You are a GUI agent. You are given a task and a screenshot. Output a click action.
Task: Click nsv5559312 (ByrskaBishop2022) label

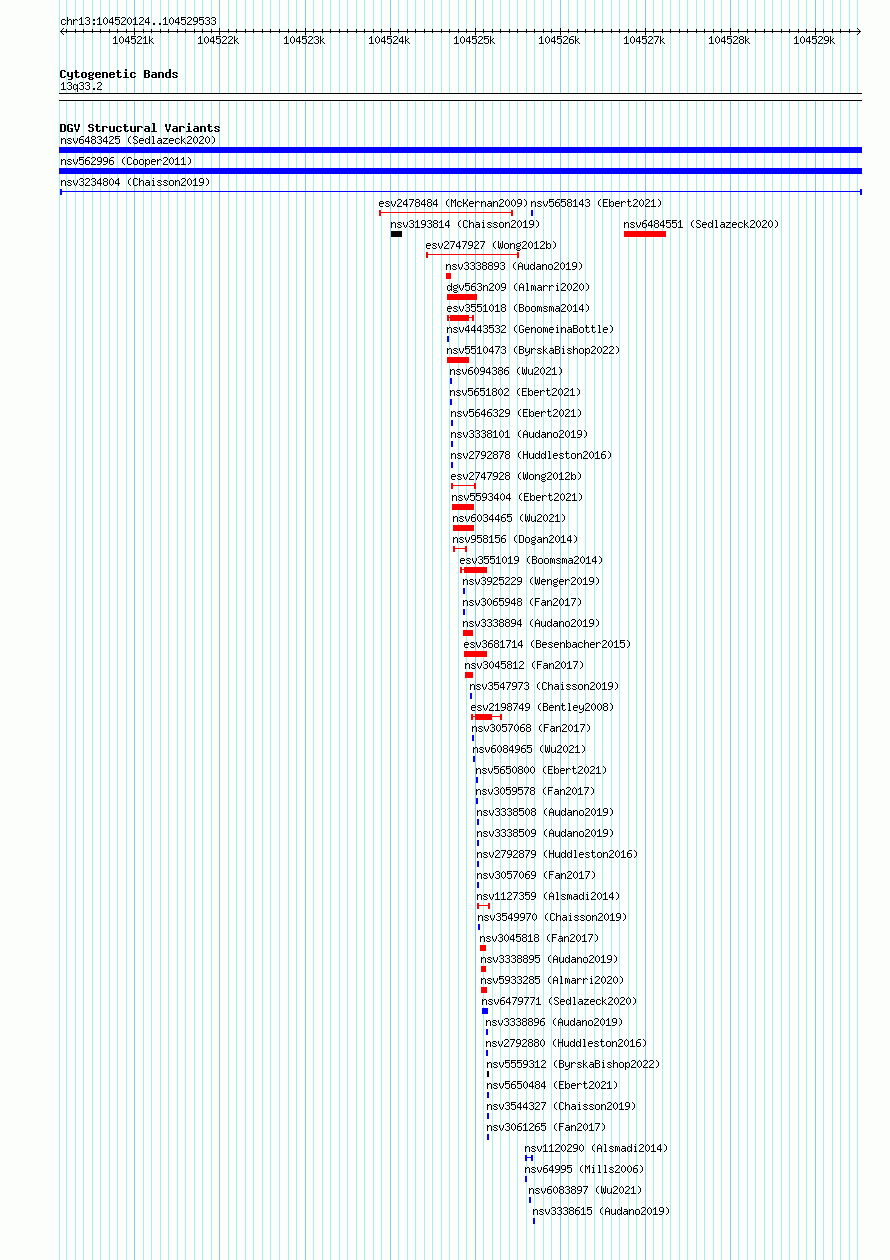(573, 1064)
